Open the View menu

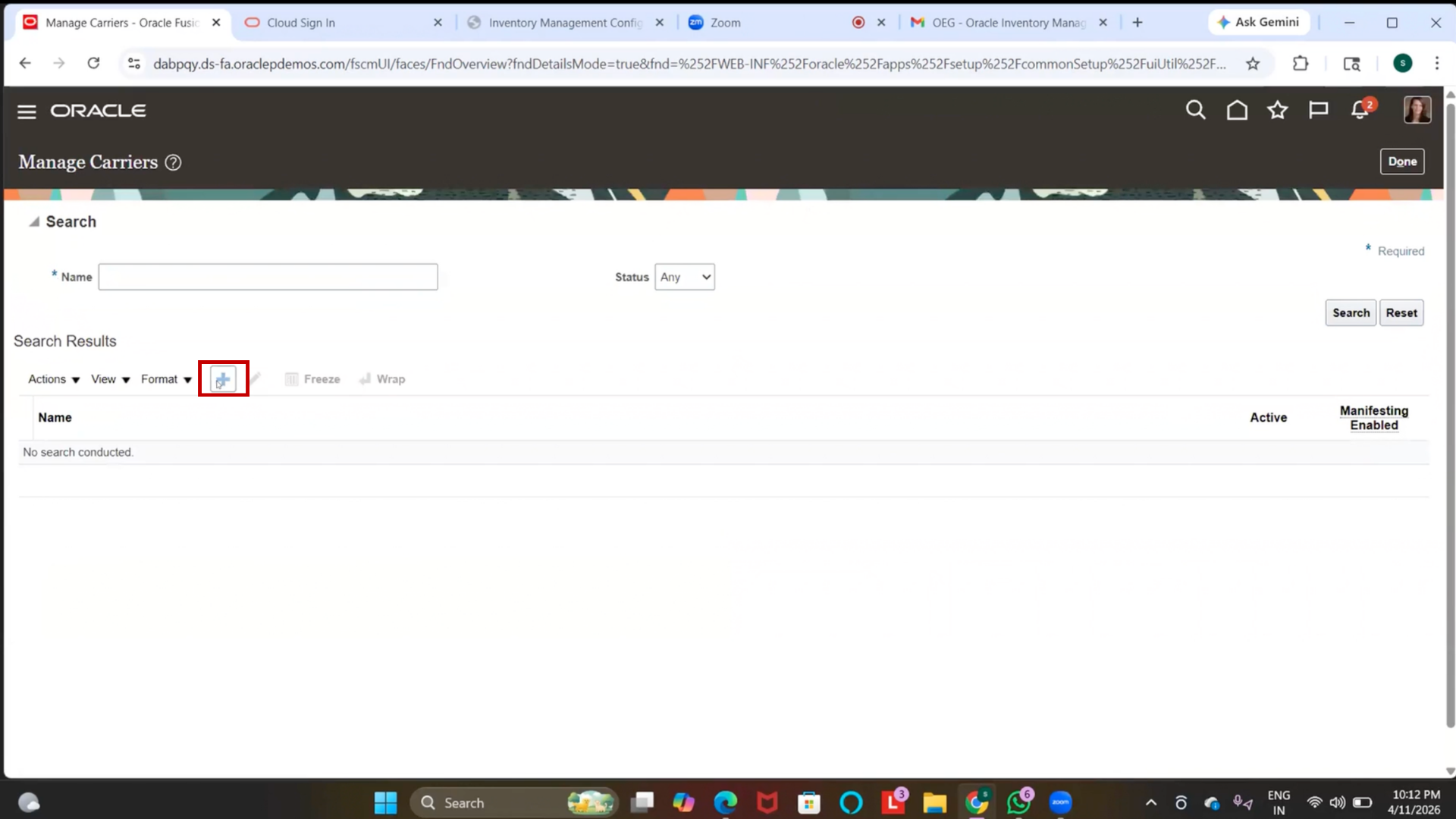tap(111, 379)
